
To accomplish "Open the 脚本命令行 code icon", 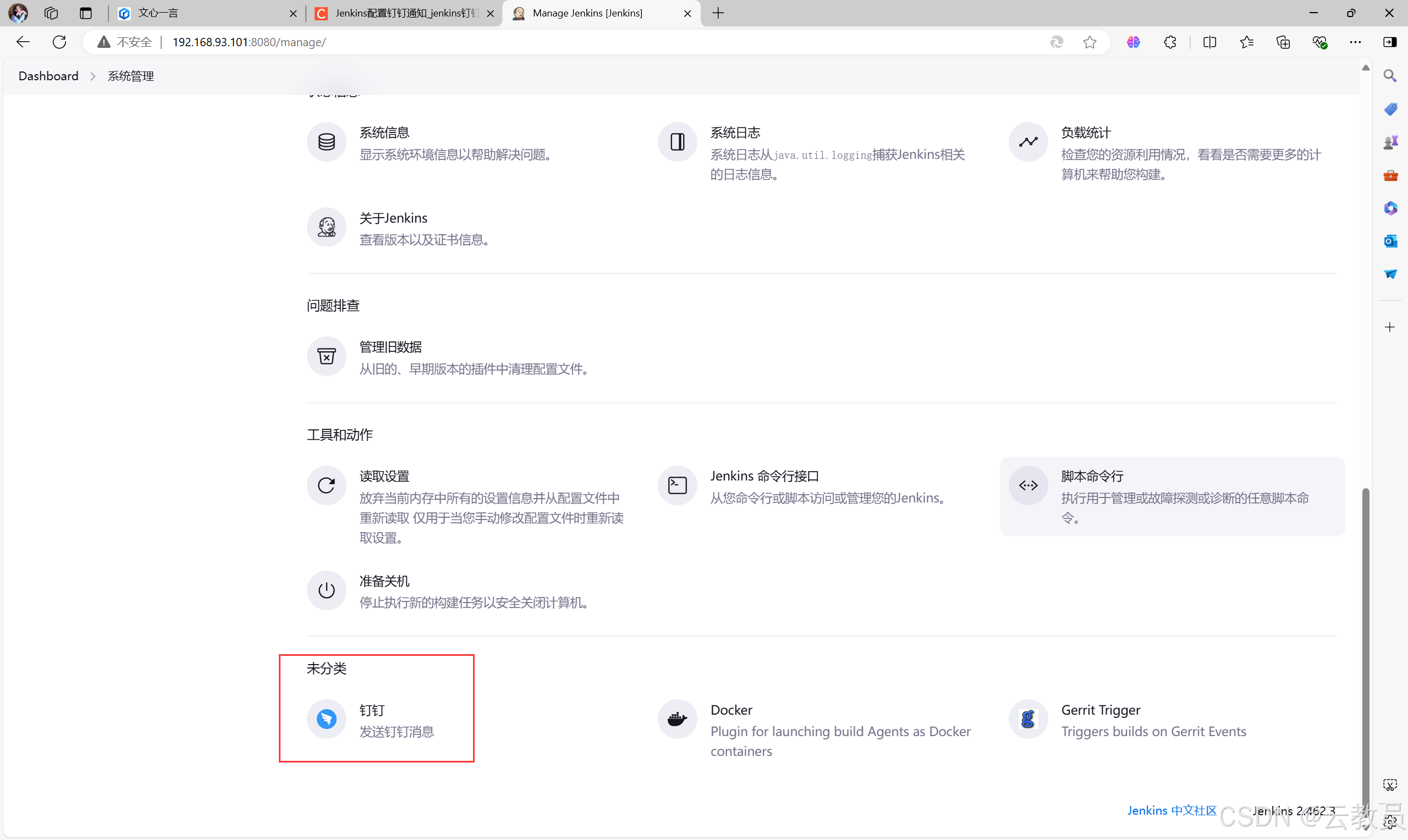I will [x=1028, y=485].
